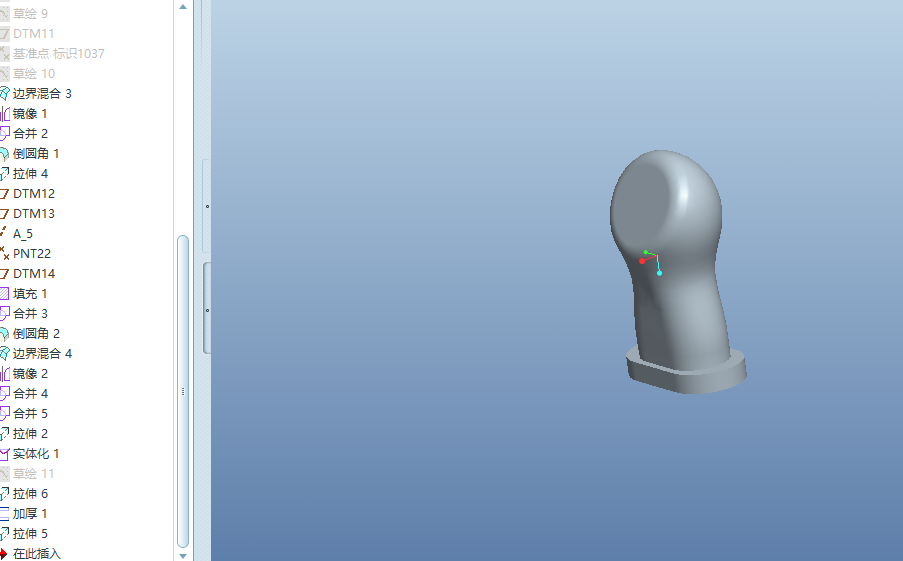Select the A_5 label text

[23, 234]
